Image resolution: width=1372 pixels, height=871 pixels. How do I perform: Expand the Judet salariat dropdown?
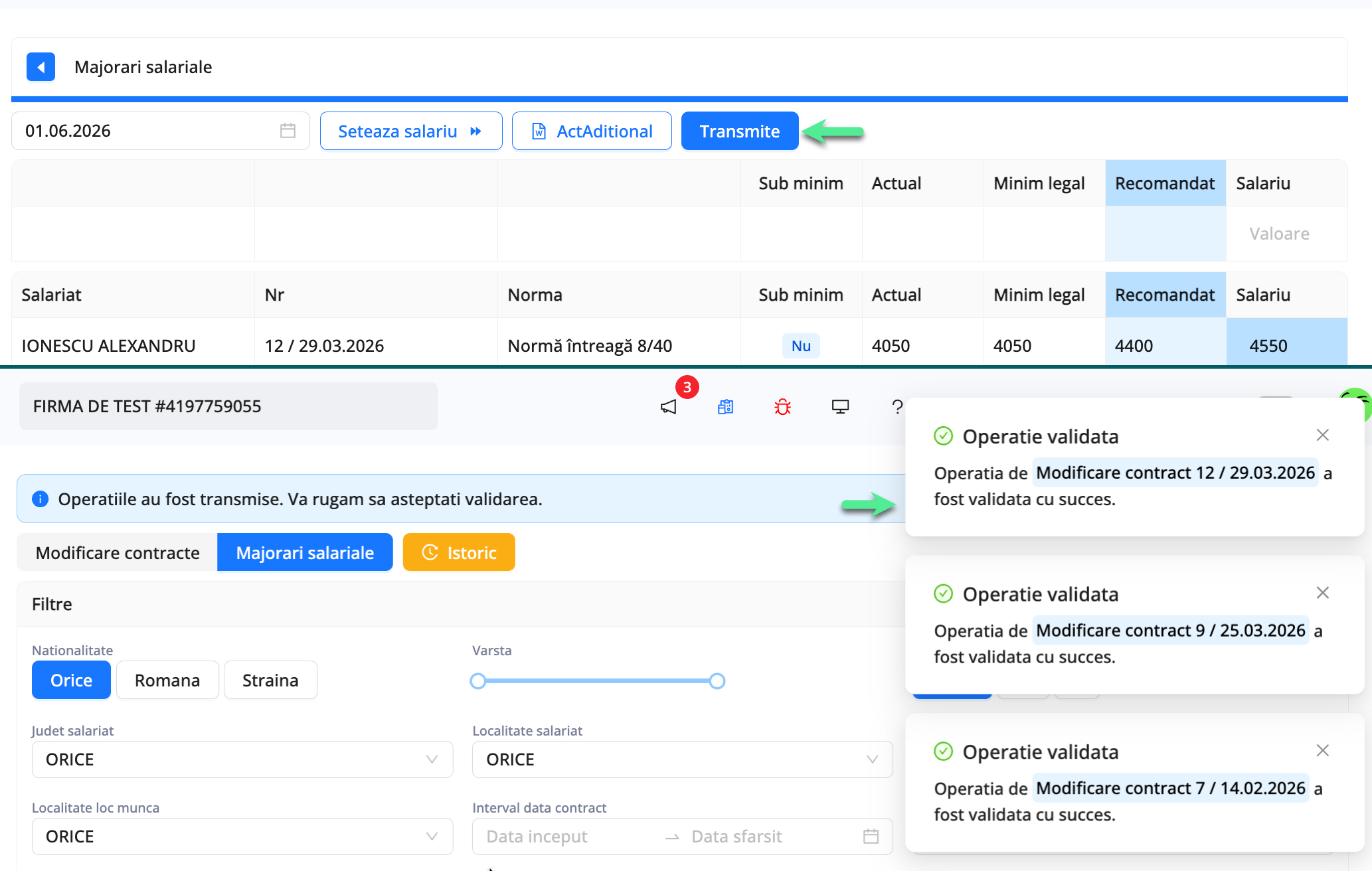tap(242, 759)
